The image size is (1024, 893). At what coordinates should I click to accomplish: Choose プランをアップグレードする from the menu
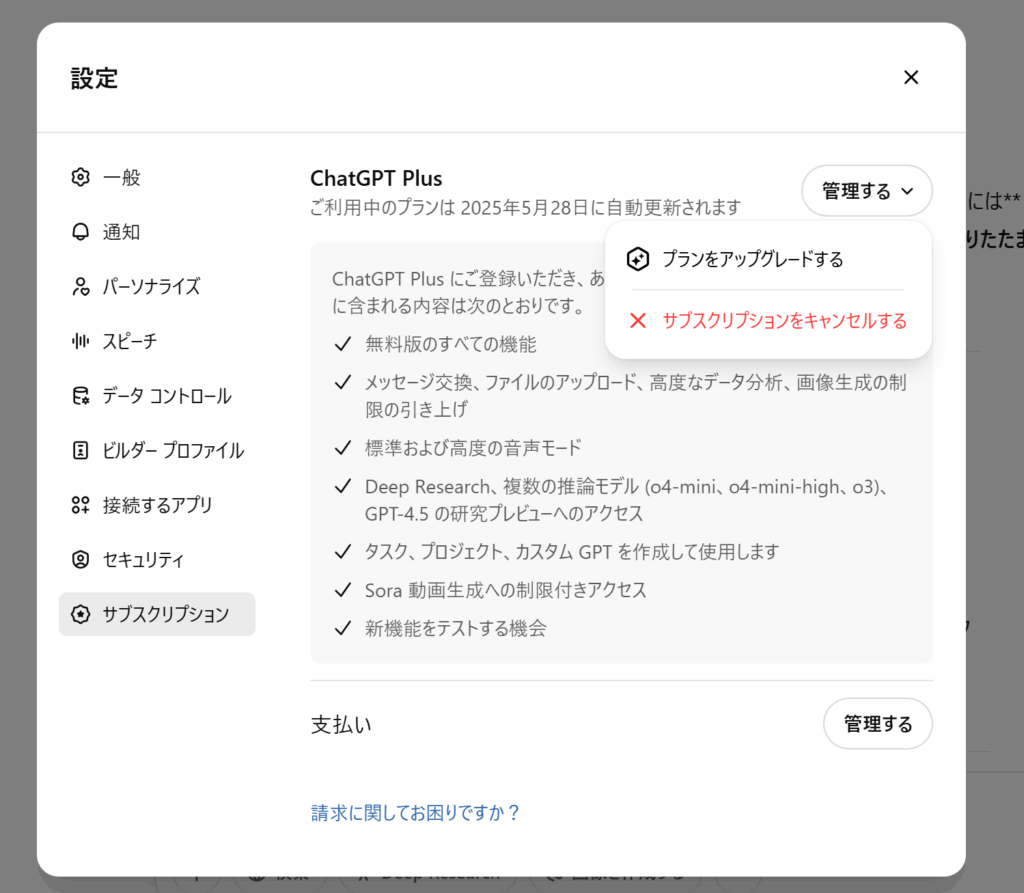(768, 259)
